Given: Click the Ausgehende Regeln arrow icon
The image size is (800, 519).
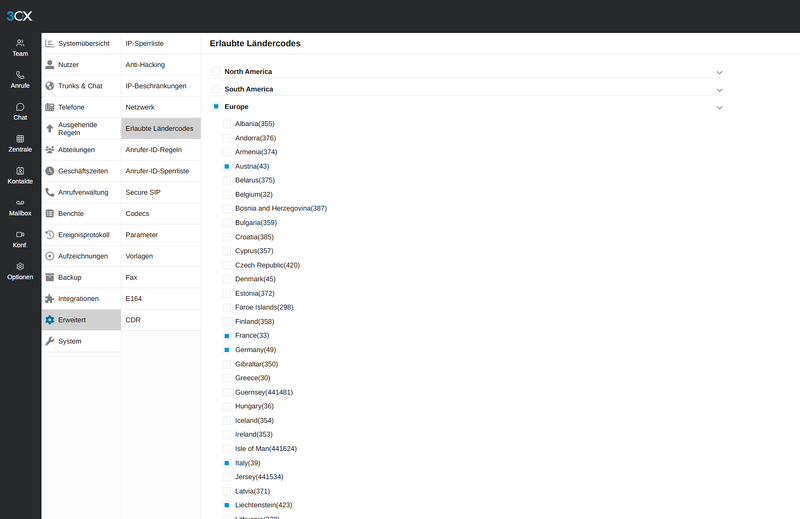Looking at the screenshot, I should point(49,129).
